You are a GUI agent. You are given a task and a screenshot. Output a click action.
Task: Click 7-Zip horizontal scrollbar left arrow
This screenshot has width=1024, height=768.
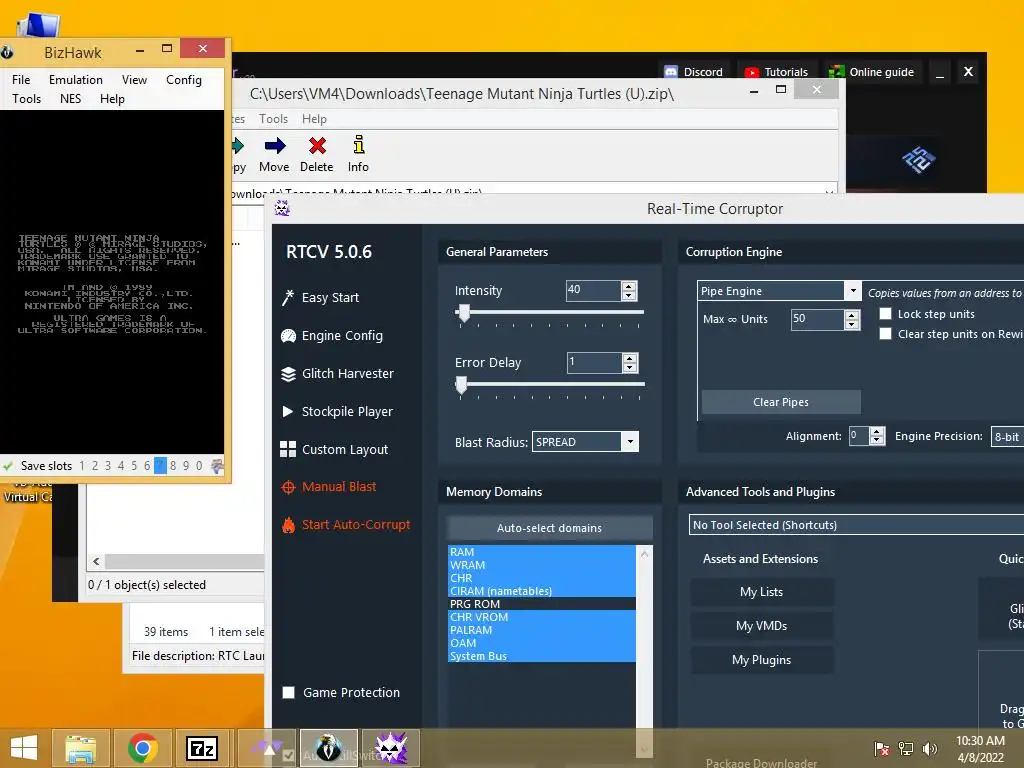click(96, 562)
